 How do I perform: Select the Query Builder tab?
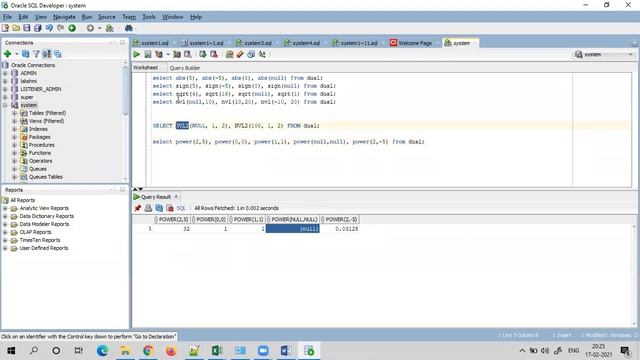point(184,68)
